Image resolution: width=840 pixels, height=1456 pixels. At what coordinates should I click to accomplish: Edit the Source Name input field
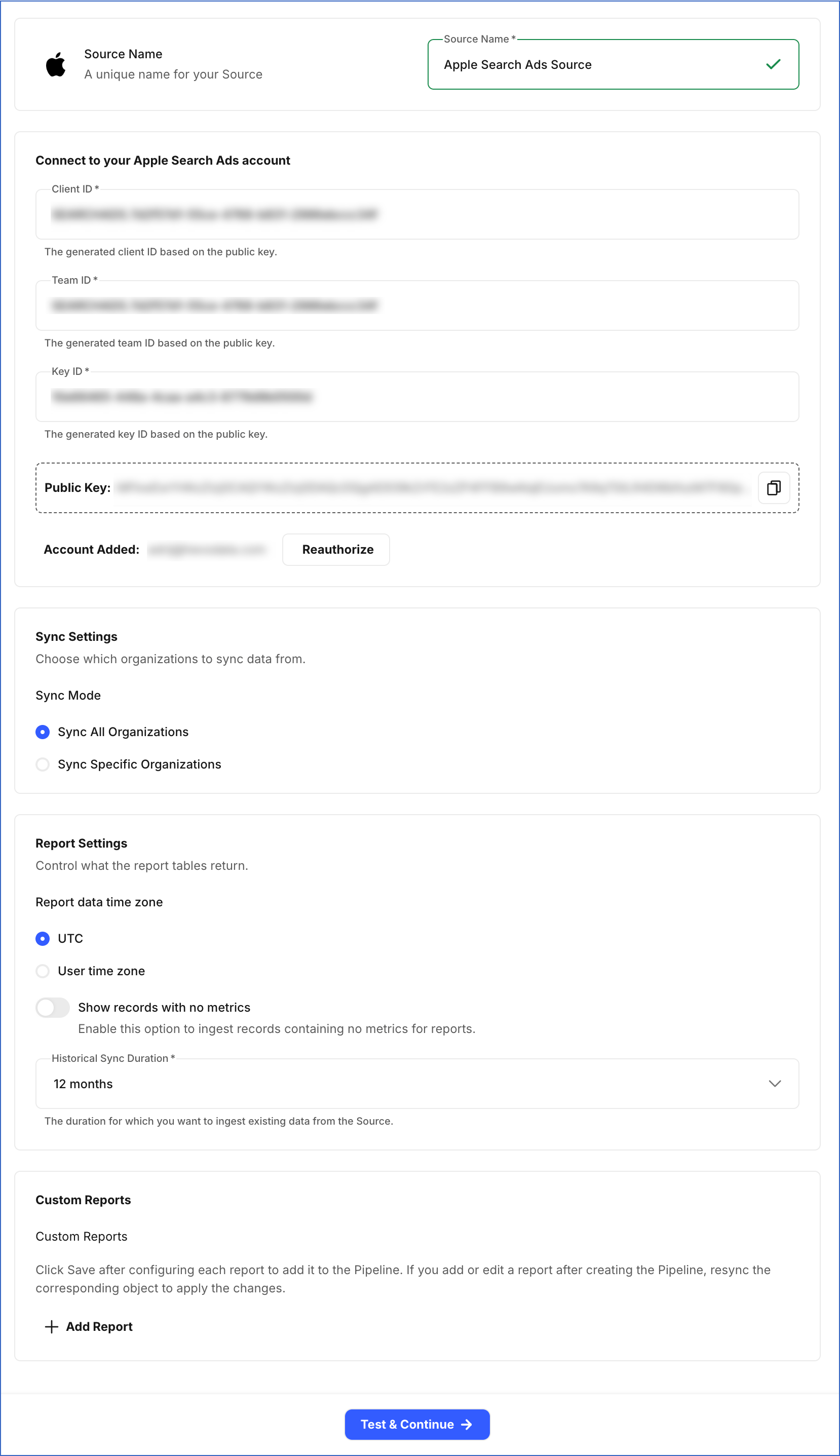613,65
